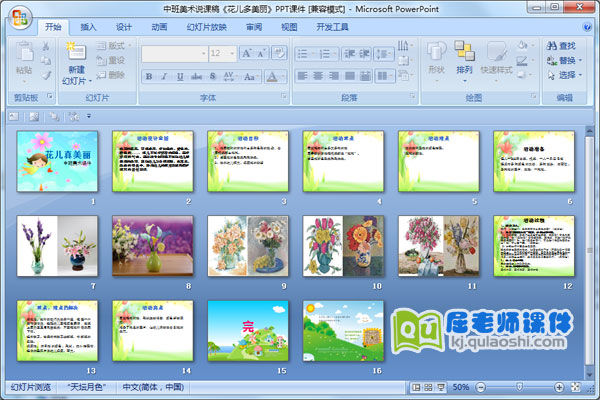Image resolution: width=600 pixels, height=400 pixels.
Task: Toggle slide sorter view button
Action: coord(429,387)
